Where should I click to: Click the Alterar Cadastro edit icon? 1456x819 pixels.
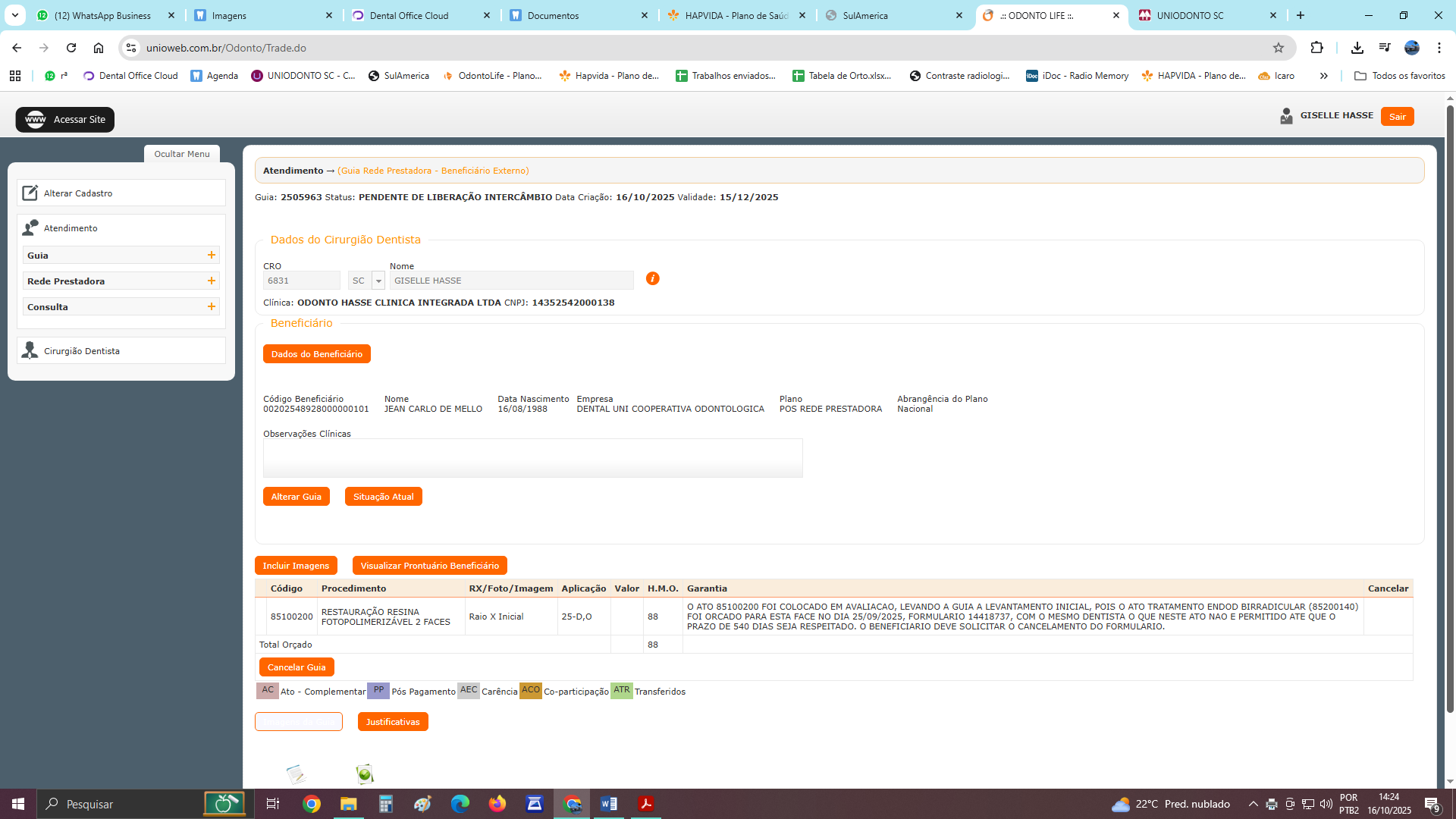30,193
